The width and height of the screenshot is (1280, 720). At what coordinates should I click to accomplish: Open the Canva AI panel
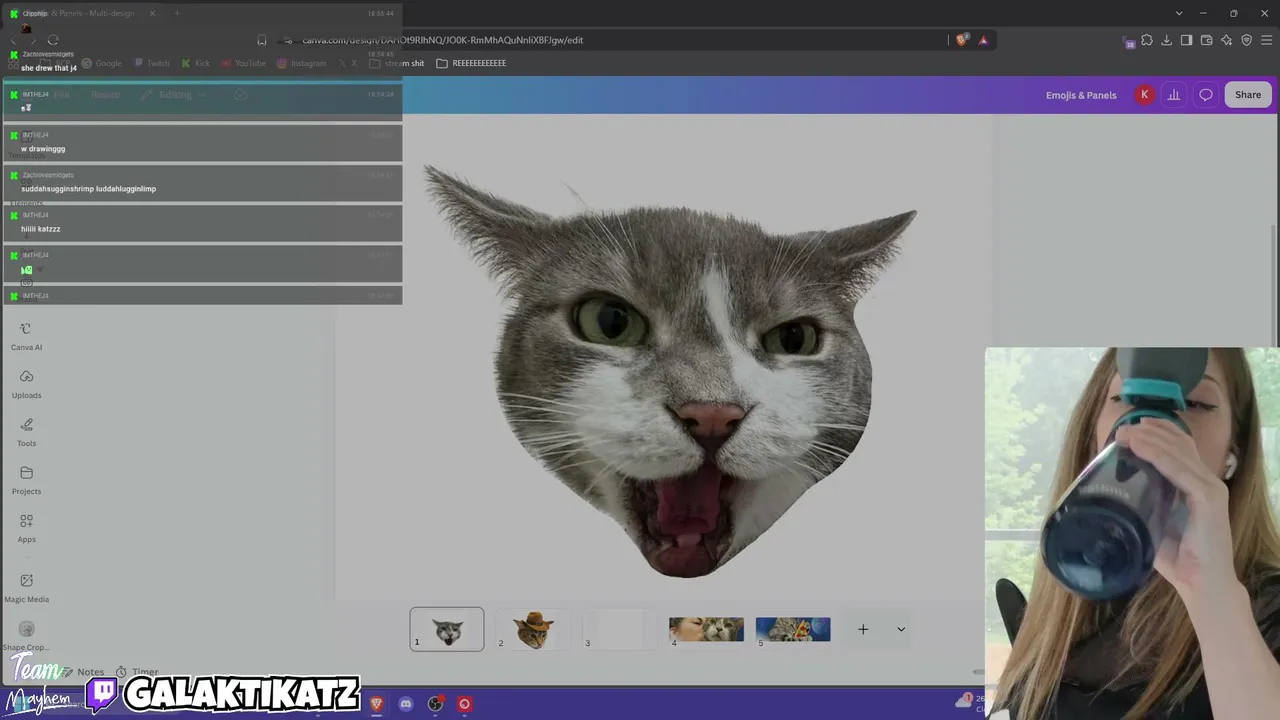tap(26, 337)
